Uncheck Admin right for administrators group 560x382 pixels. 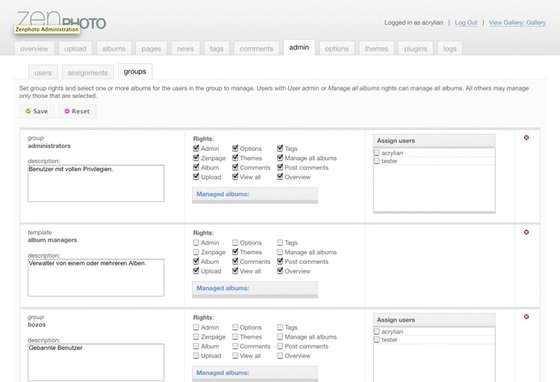pyautogui.click(x=196, y=148)
